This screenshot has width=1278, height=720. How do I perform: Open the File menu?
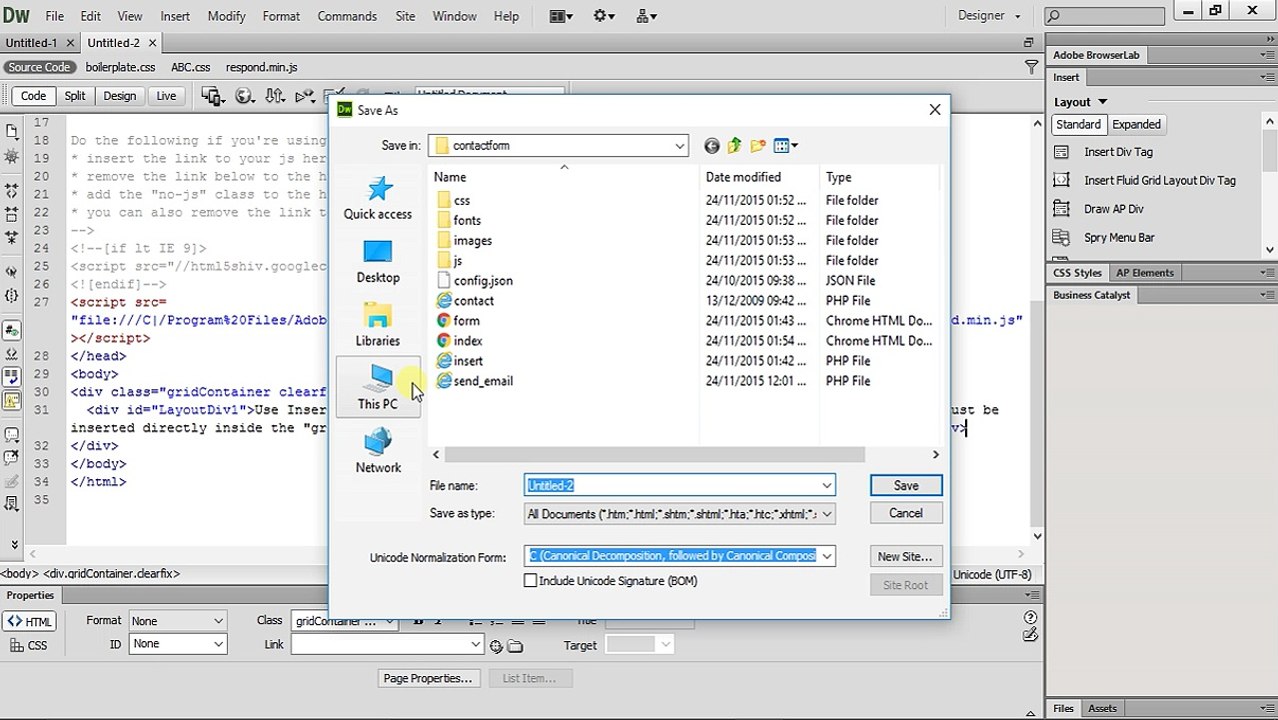(x=54, y=16)
